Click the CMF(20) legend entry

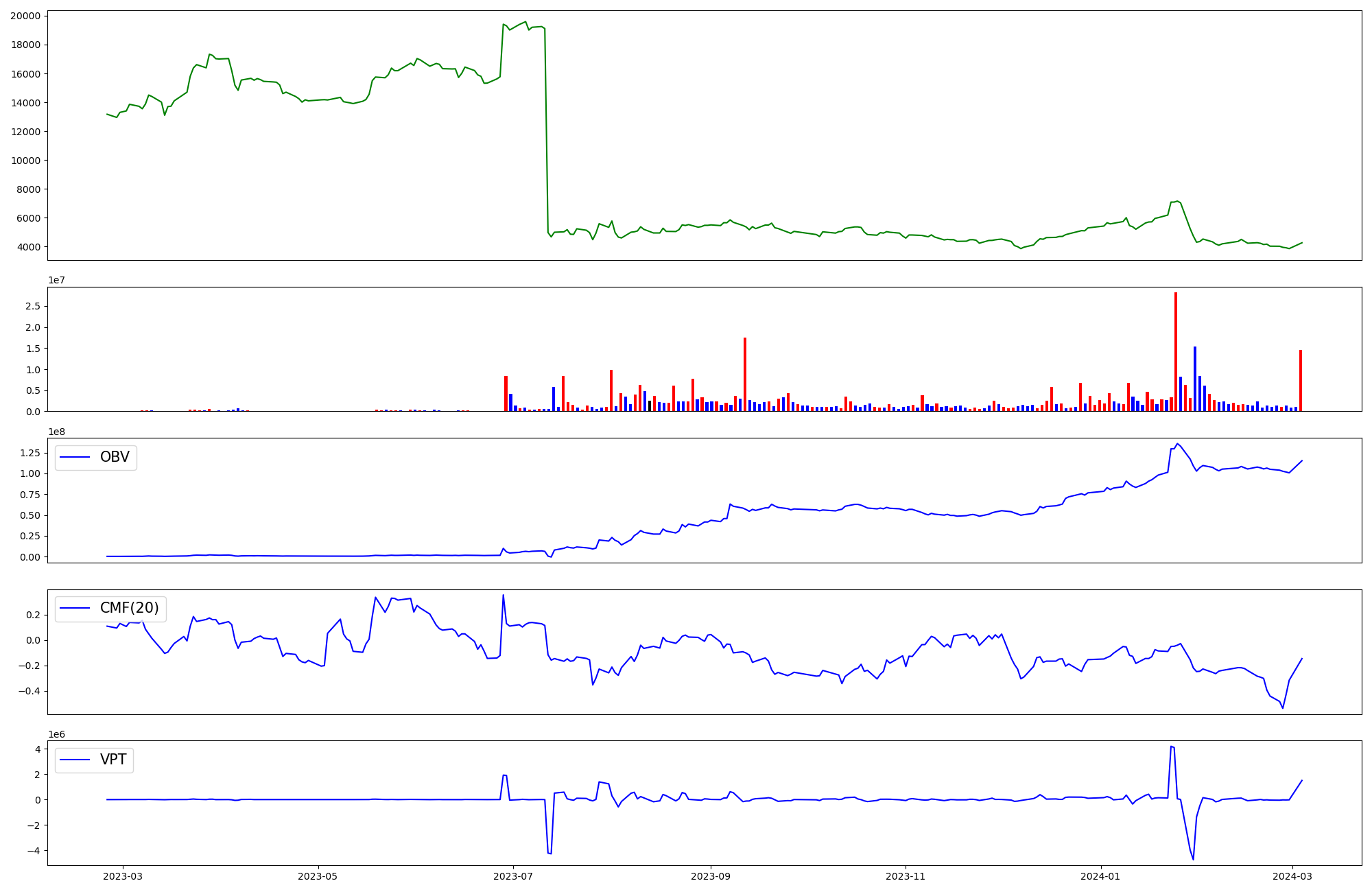click(129, 608)
